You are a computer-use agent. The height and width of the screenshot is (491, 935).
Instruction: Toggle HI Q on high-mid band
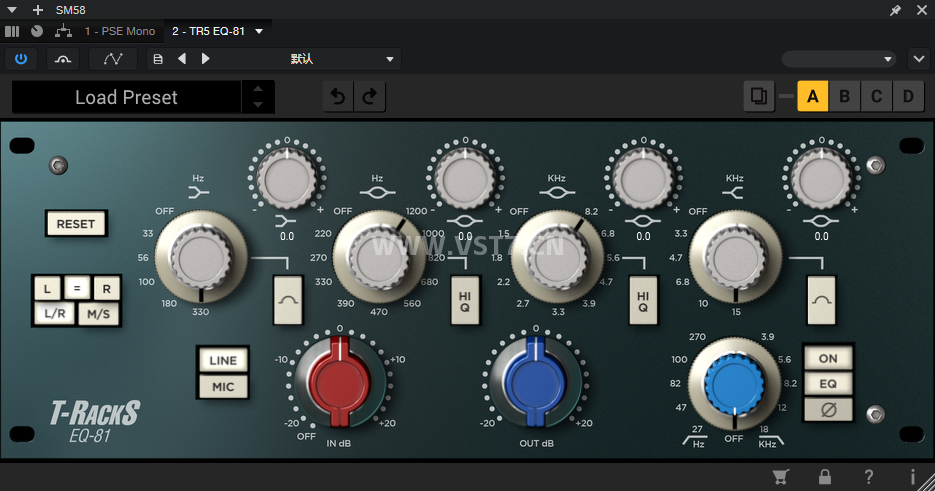click(x=643, y=300)
